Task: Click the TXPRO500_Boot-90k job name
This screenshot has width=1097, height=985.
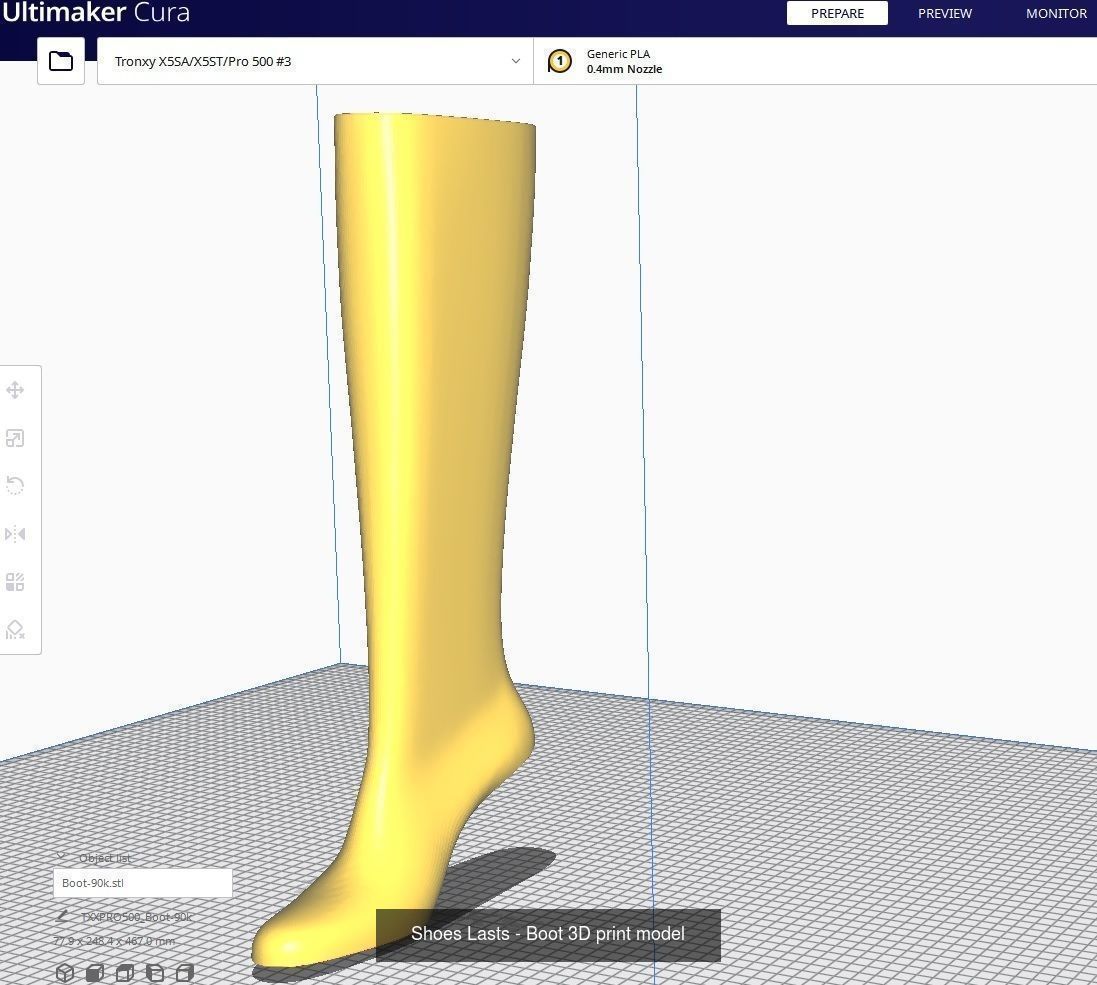Action: 136,916
